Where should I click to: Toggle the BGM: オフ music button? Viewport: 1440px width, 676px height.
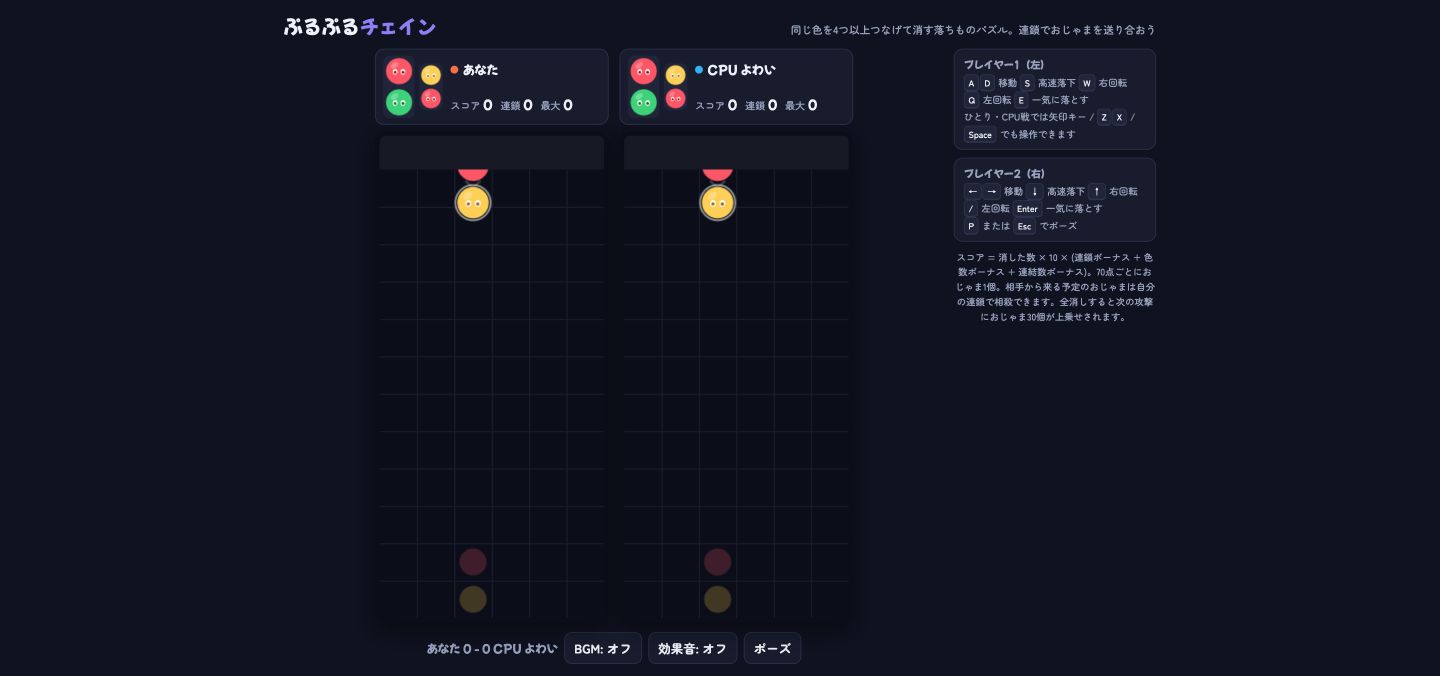[x=603, y=648]
